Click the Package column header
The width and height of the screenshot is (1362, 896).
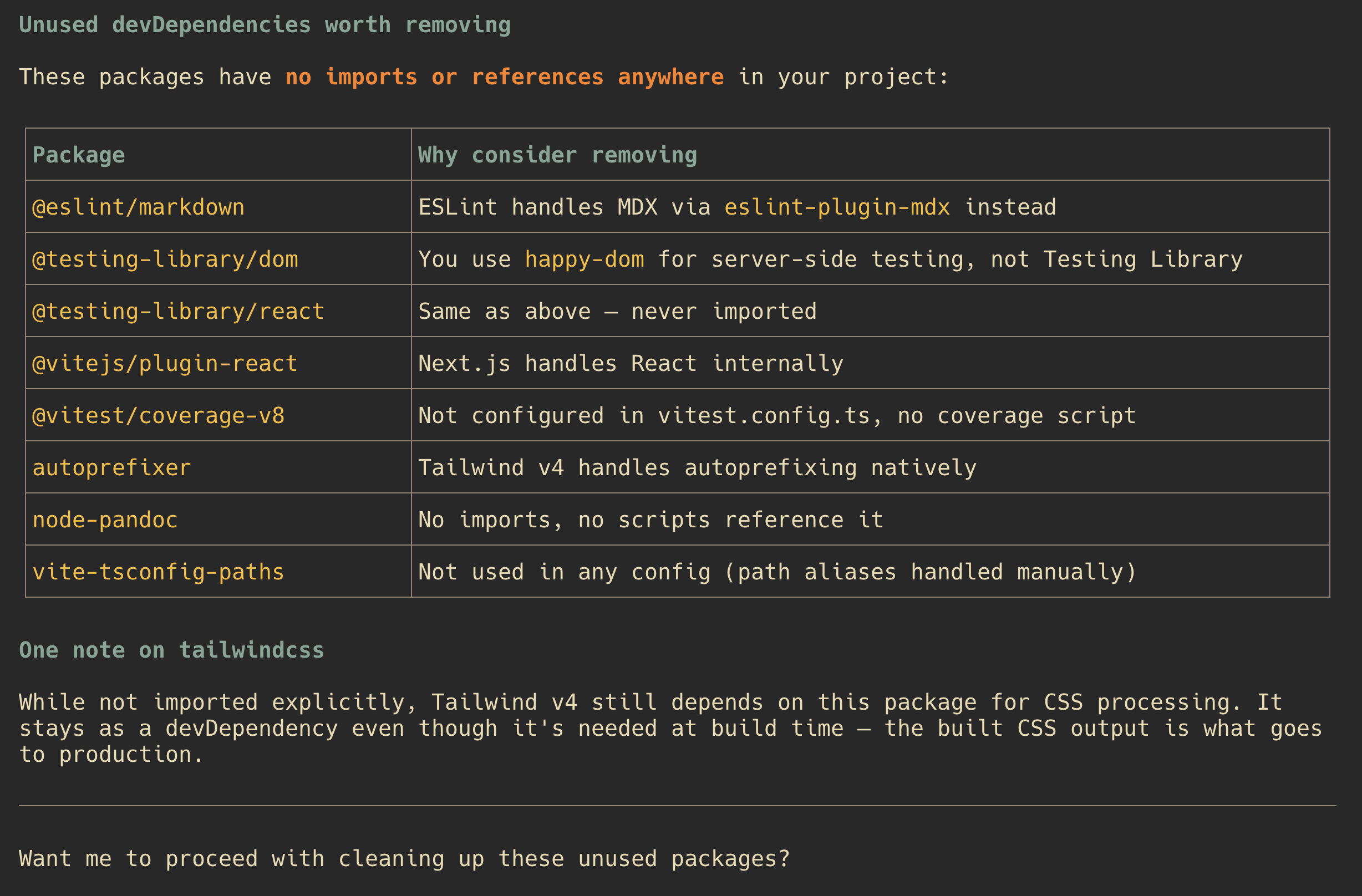tap(79, 155)
